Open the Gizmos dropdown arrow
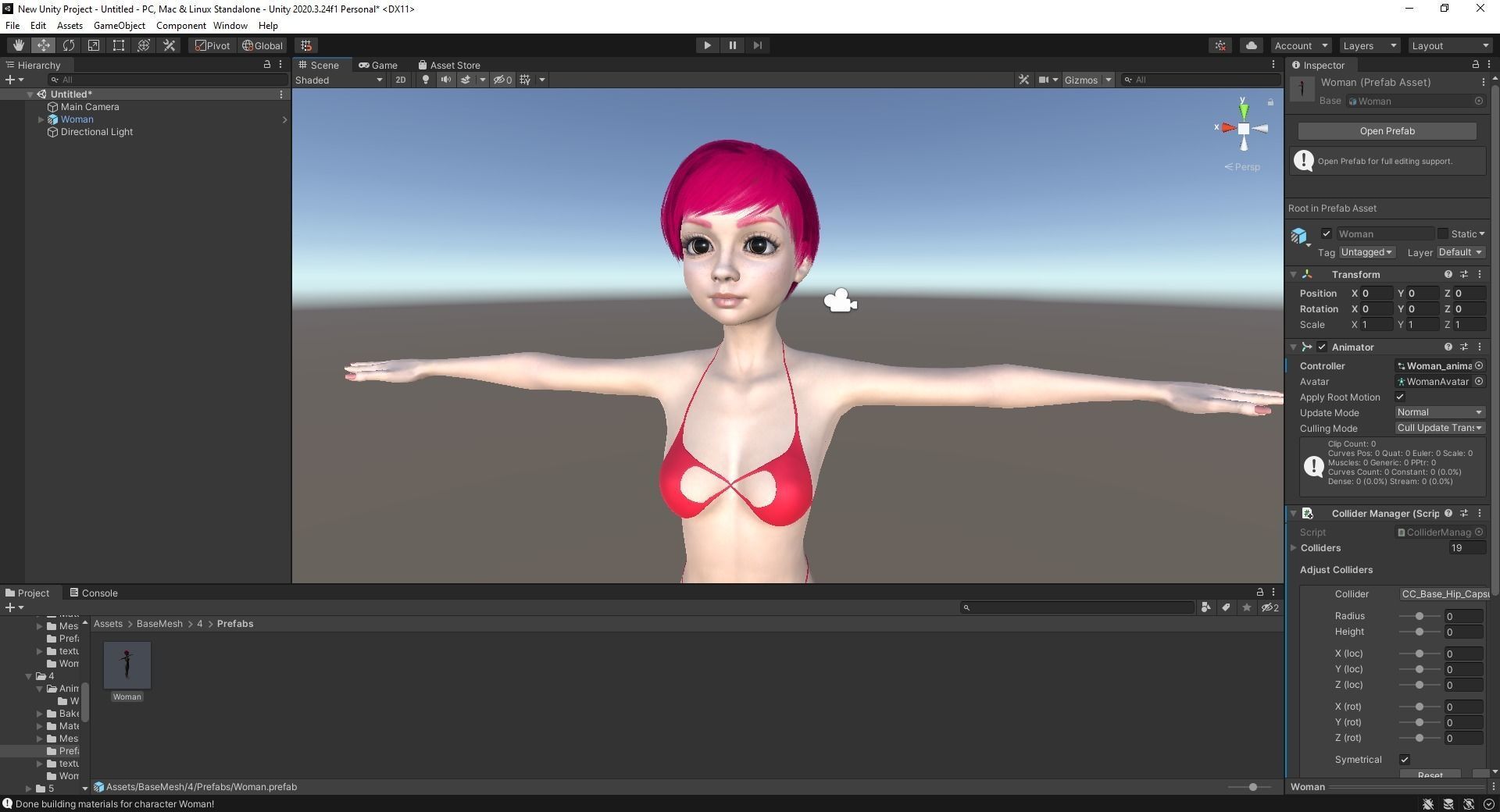1500x812 pixels. (x=1108, y=80)
